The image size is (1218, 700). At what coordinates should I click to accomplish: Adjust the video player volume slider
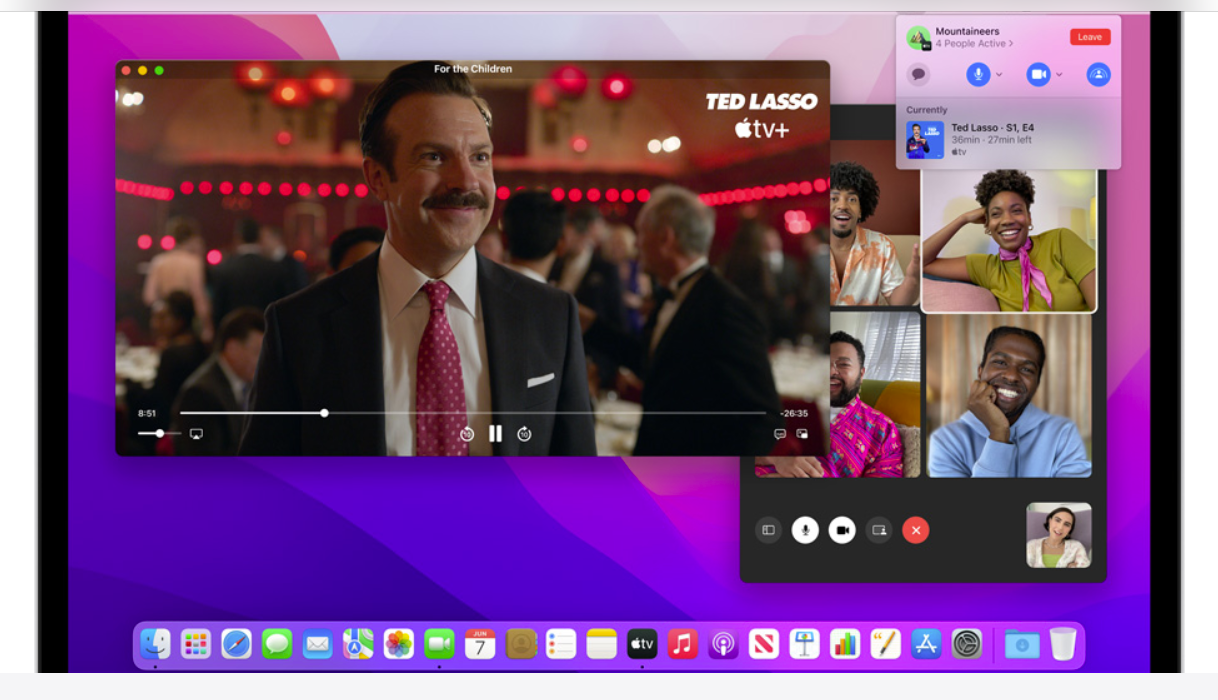[159, 434]
